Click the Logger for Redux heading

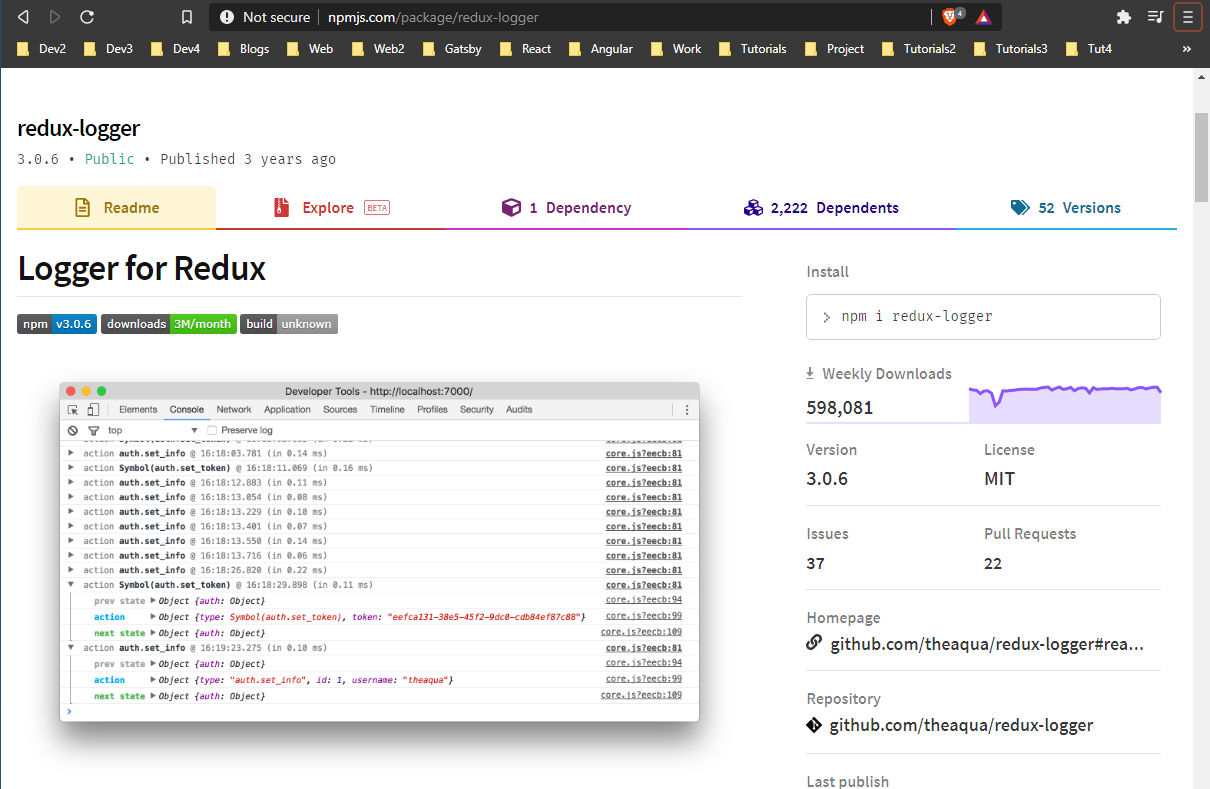(142, 268)
